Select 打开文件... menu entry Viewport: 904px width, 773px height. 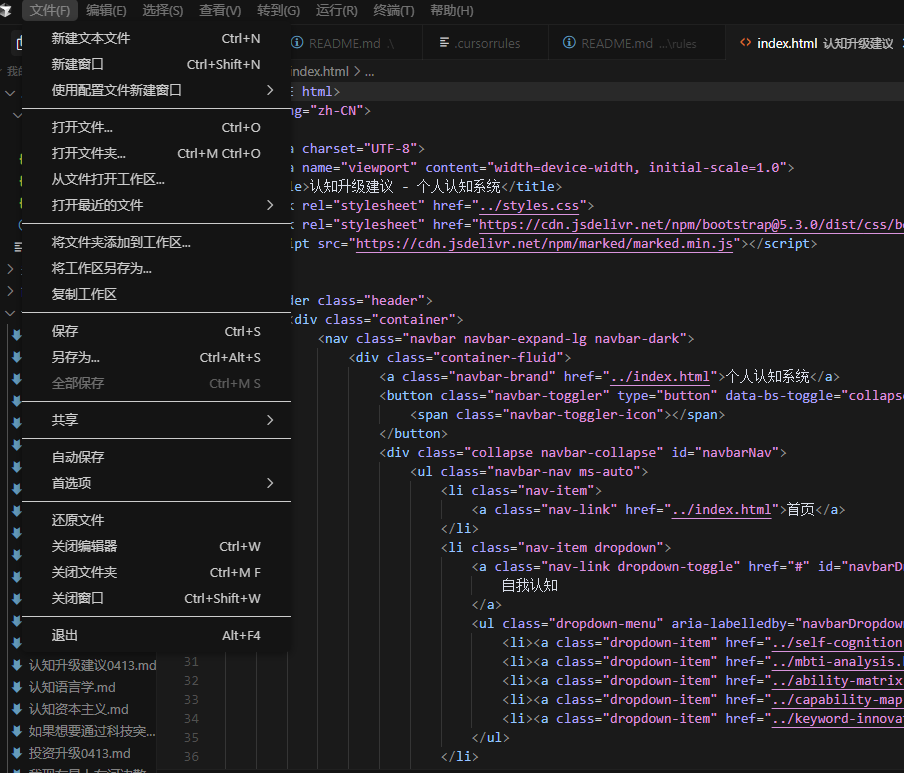[x=156, y=127]
